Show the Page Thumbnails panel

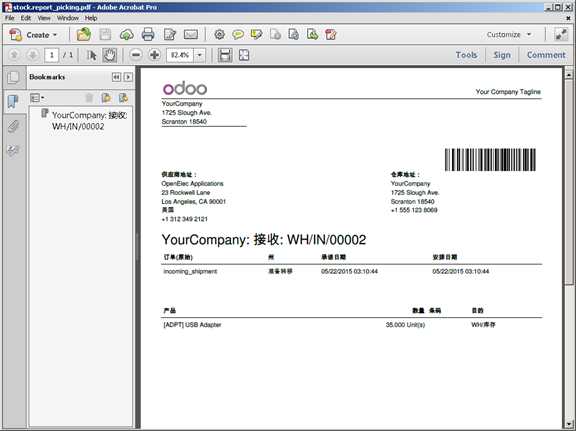point(13,77)
